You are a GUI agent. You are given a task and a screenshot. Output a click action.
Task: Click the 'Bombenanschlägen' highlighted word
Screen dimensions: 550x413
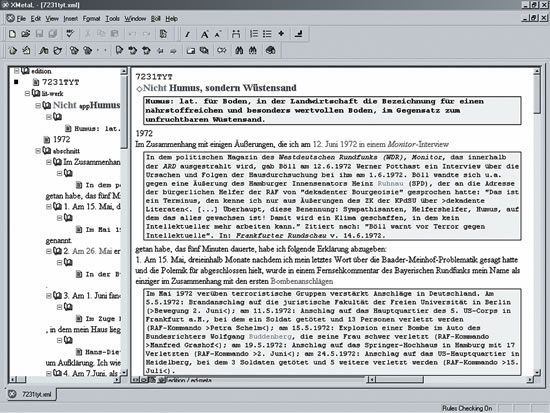(x=302, y=281)
